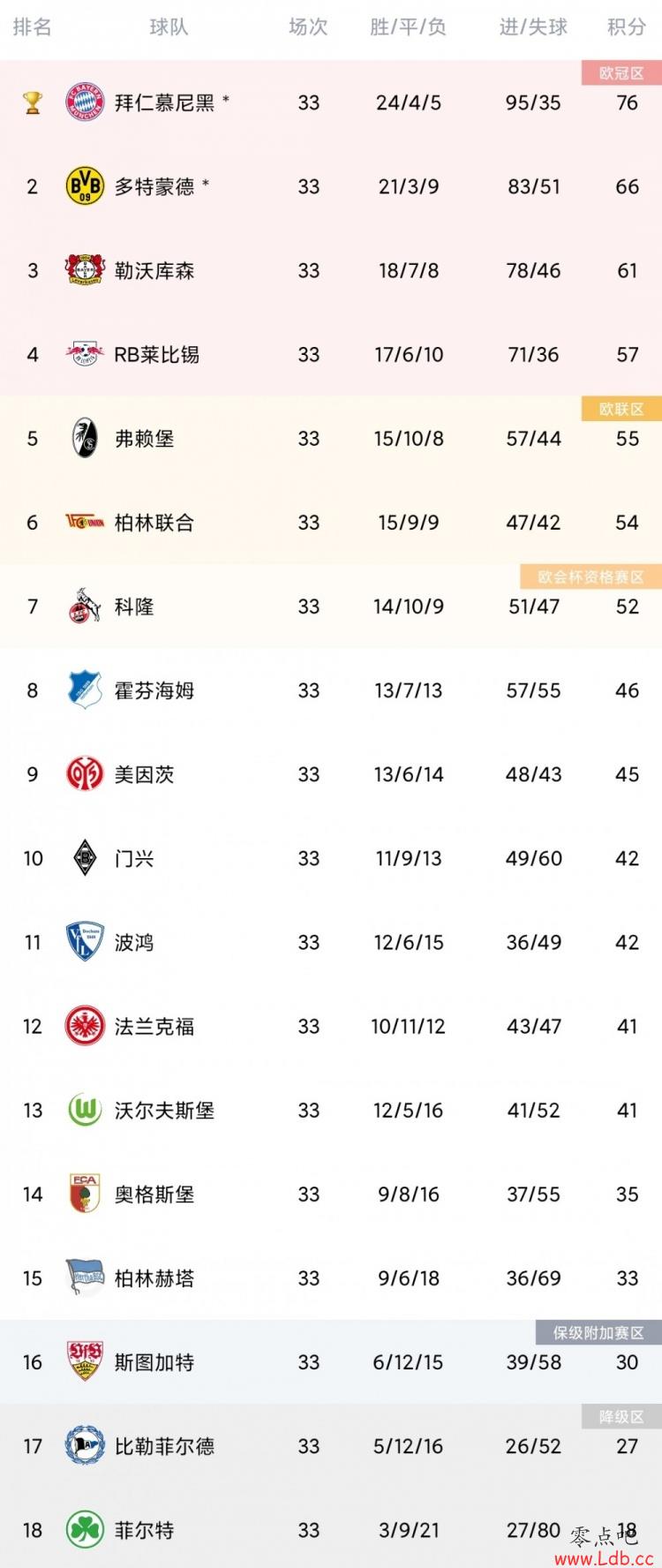
Task: Click the Mainz 05 red logo
Action: click(86, 774)
